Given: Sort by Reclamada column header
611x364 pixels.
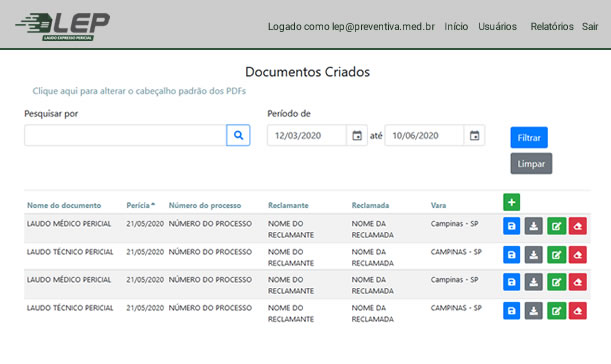Looking at the screenshot, I should point(370,205).
